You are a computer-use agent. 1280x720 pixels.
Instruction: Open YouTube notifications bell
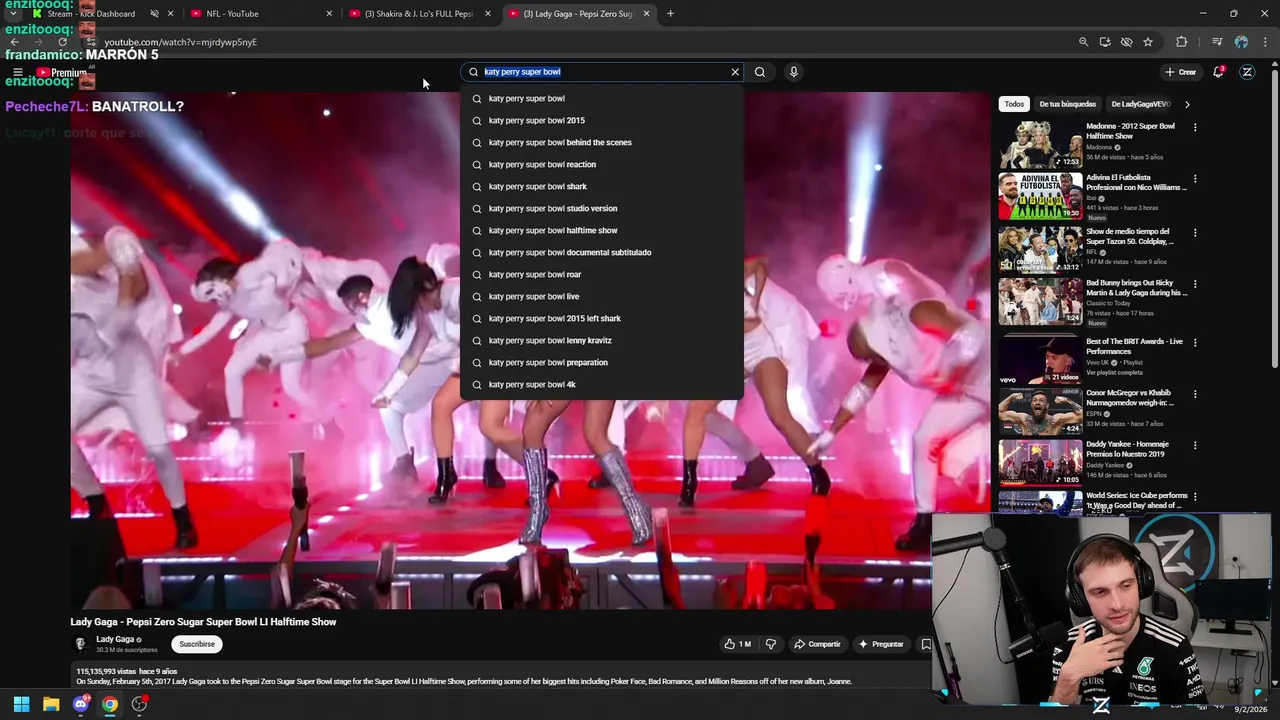pyautogui.click(x=1218, y=72)
